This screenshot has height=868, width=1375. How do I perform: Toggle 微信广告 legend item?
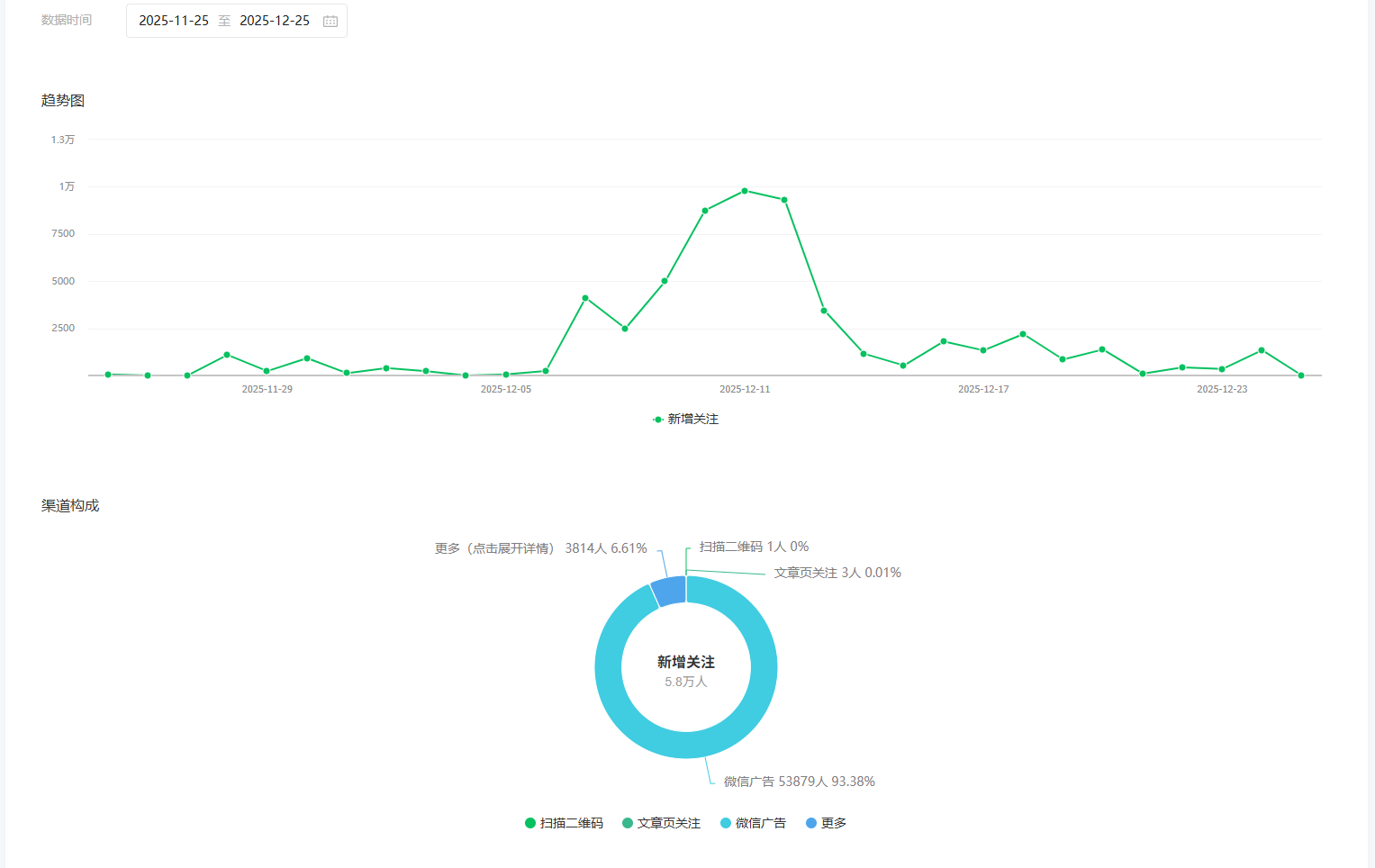pos(753,823)
